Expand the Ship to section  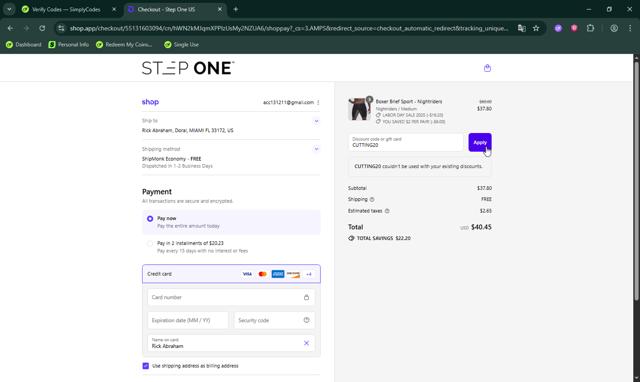[x=316, y=121]
